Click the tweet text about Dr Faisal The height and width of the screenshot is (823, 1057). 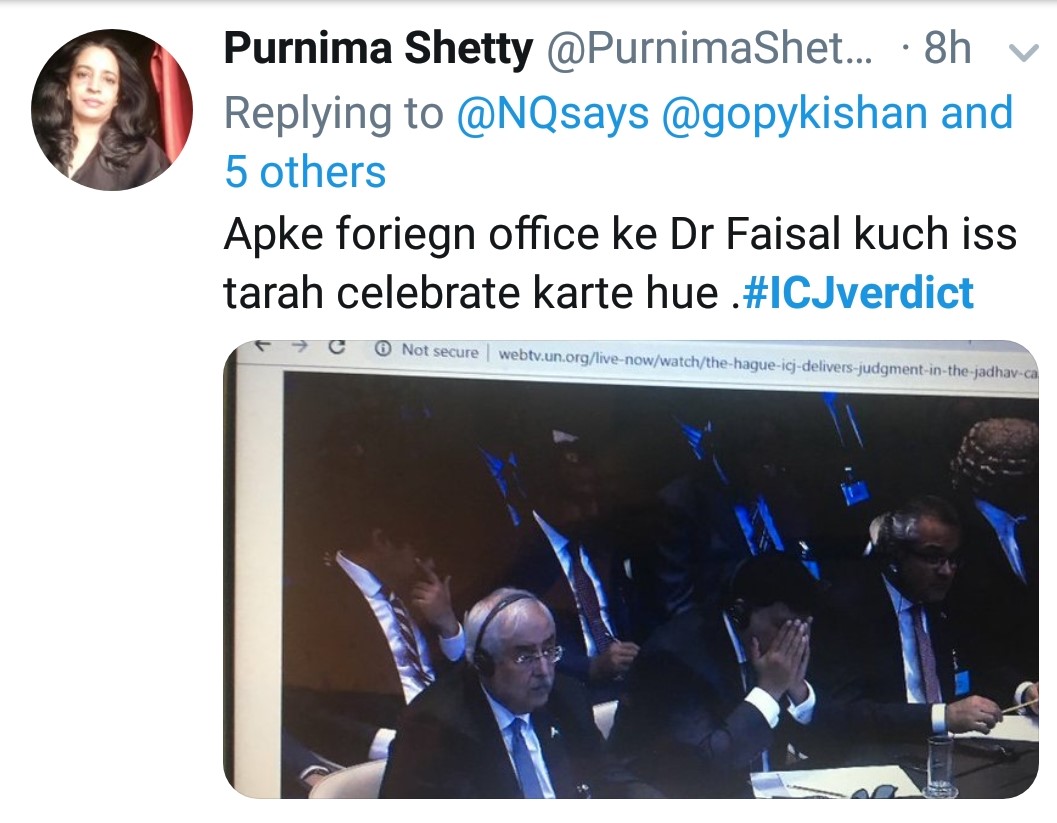(x=620, y=263)
